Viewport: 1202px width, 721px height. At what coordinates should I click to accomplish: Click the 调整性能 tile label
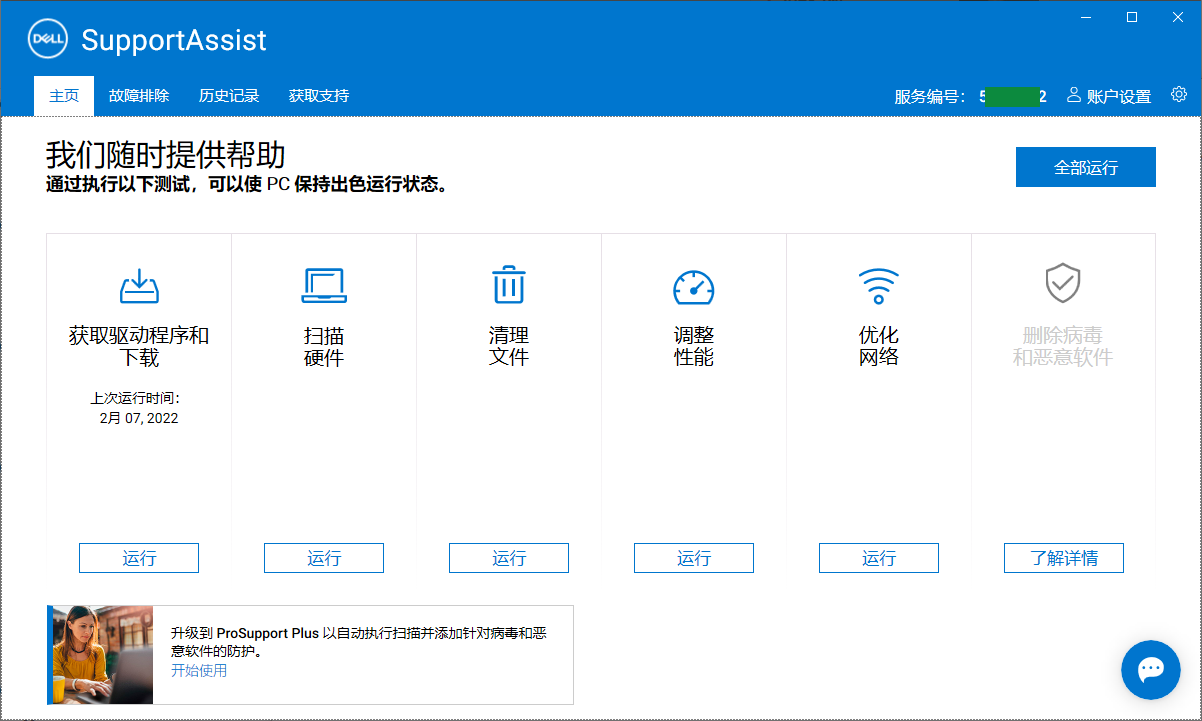[694, 346]
